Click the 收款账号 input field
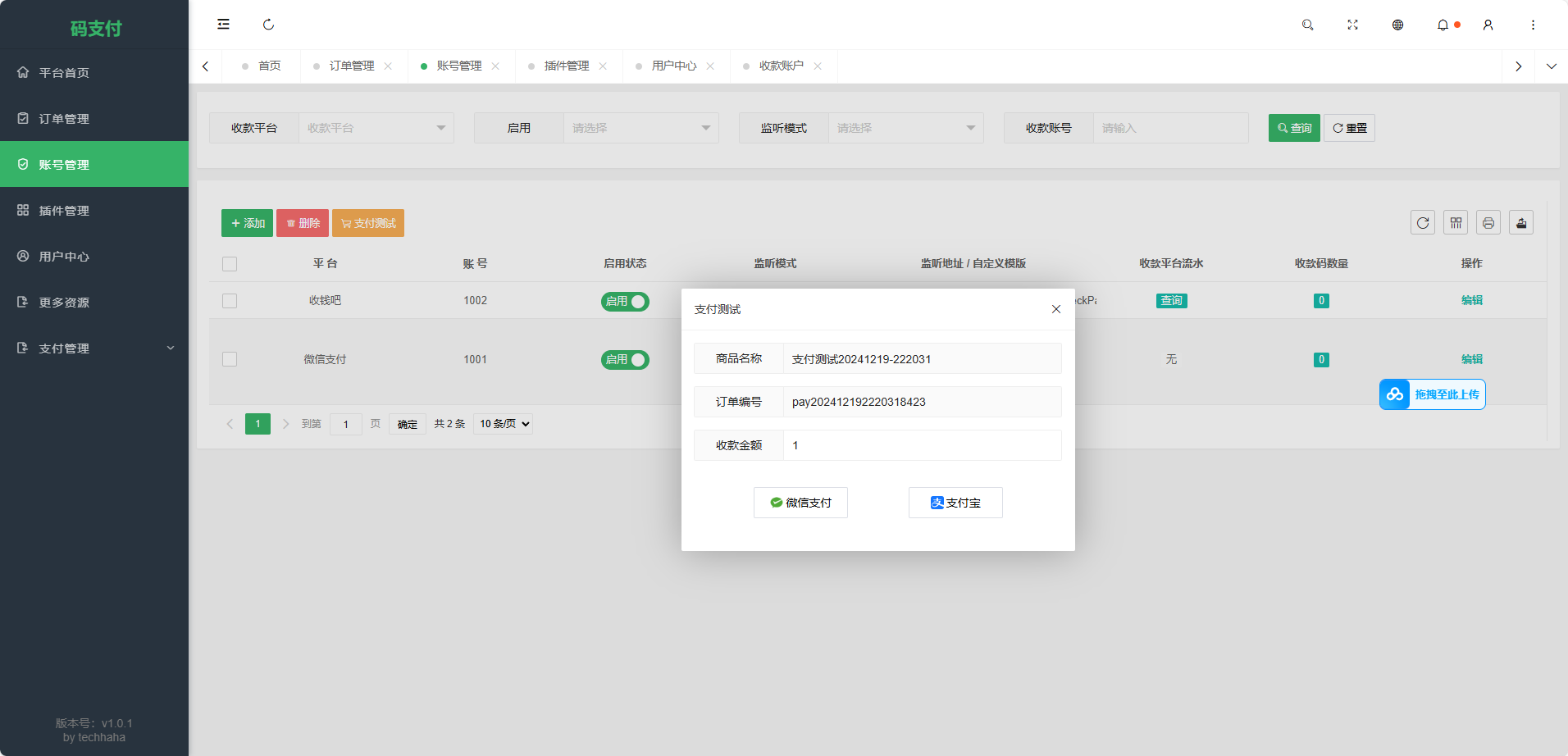Image resolution: width=1568 pixels, height=756 pixels. [1171, 128]
